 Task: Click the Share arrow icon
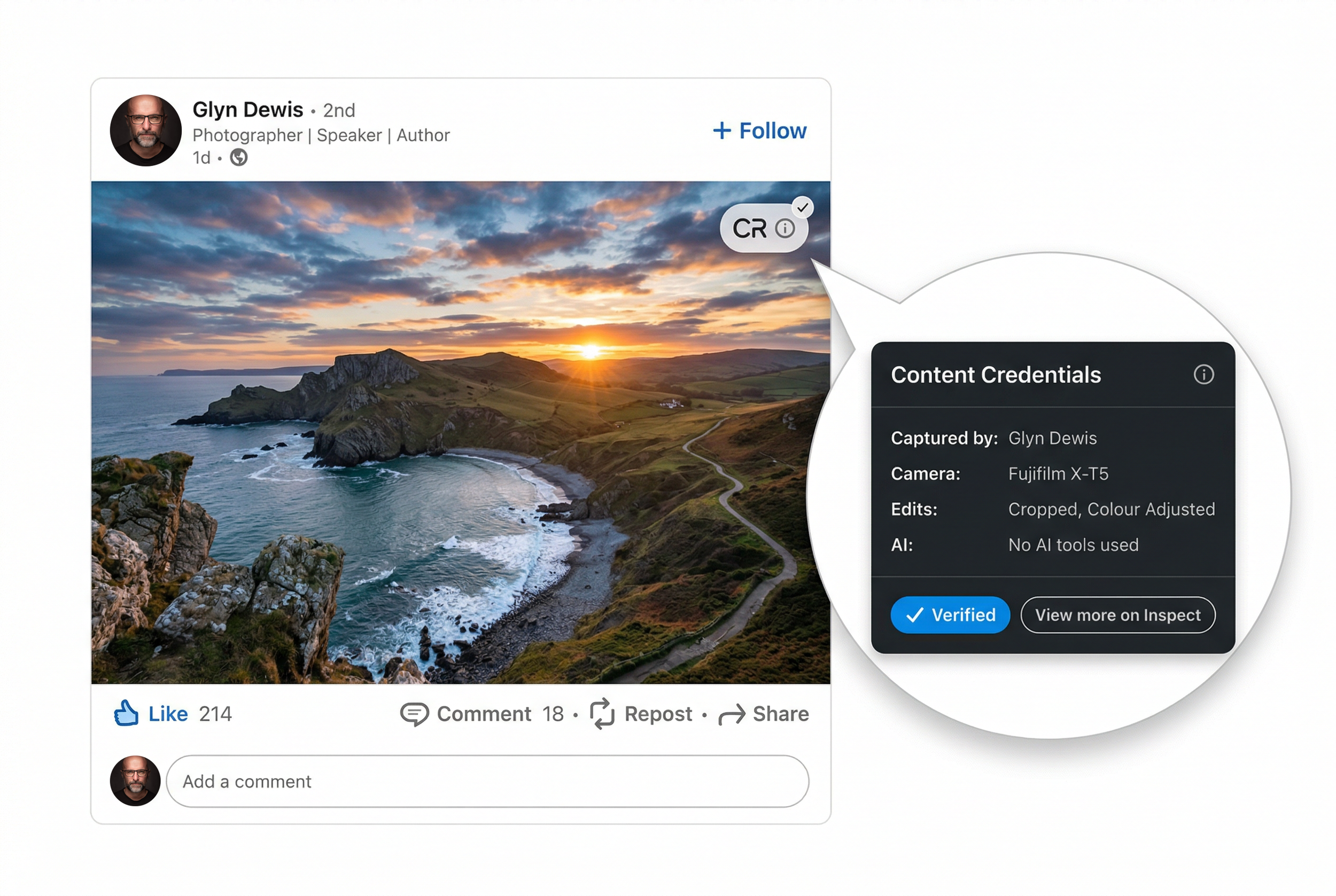pyautogui.click(x=732, y=714)
